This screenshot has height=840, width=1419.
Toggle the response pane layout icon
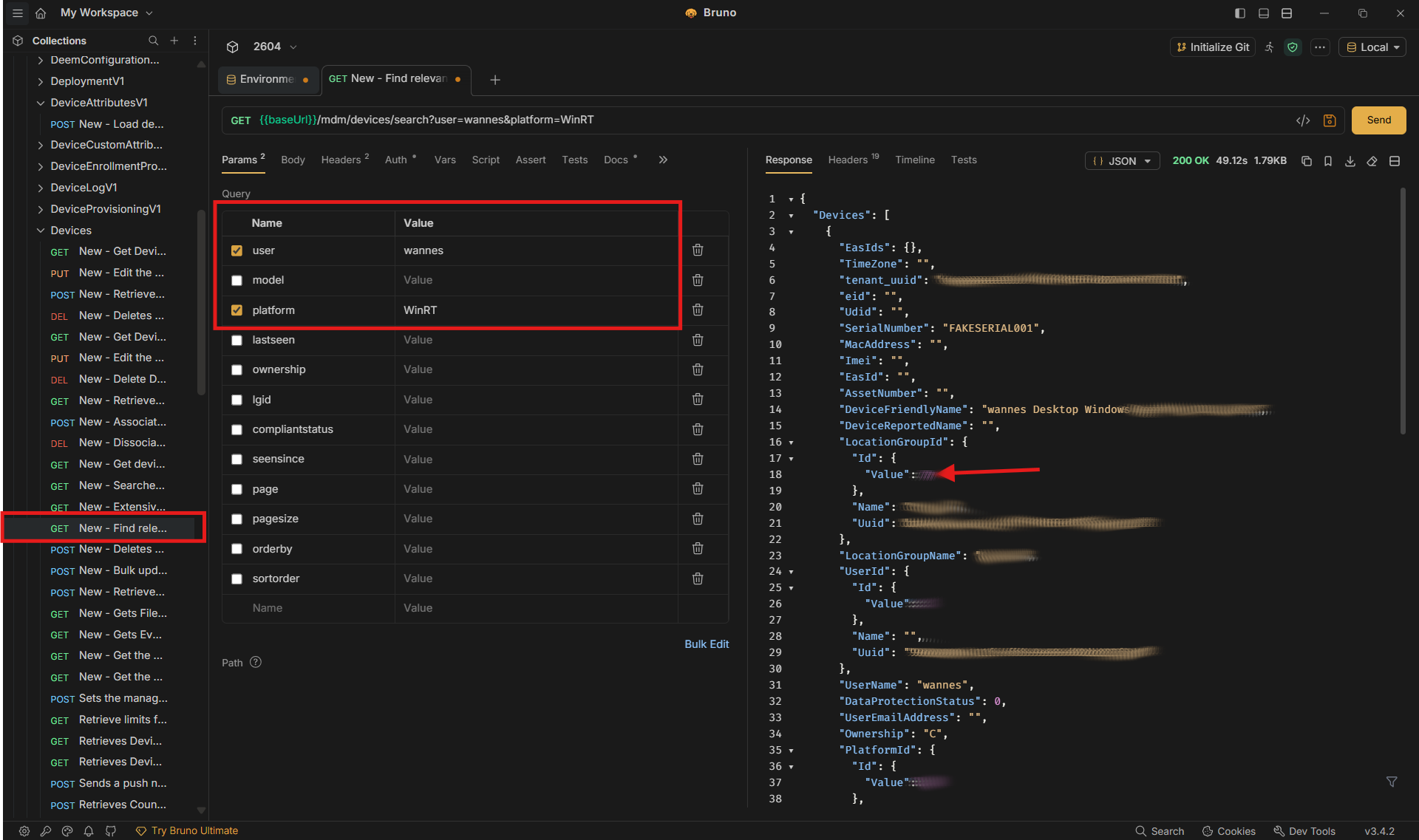pos(1395,161)
